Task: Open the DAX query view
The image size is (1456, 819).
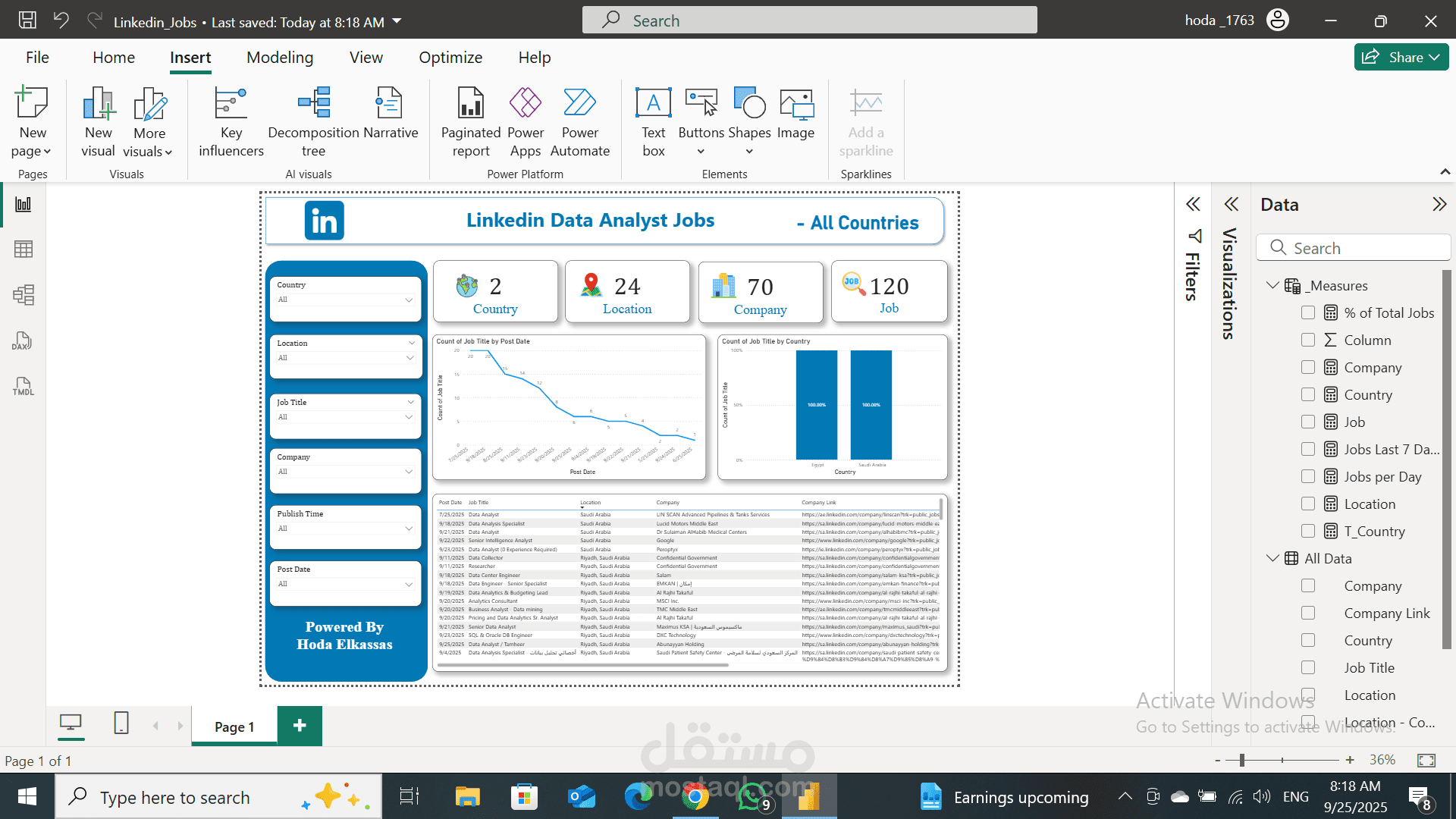Action: pyautogui.click(x=24, y=341)
